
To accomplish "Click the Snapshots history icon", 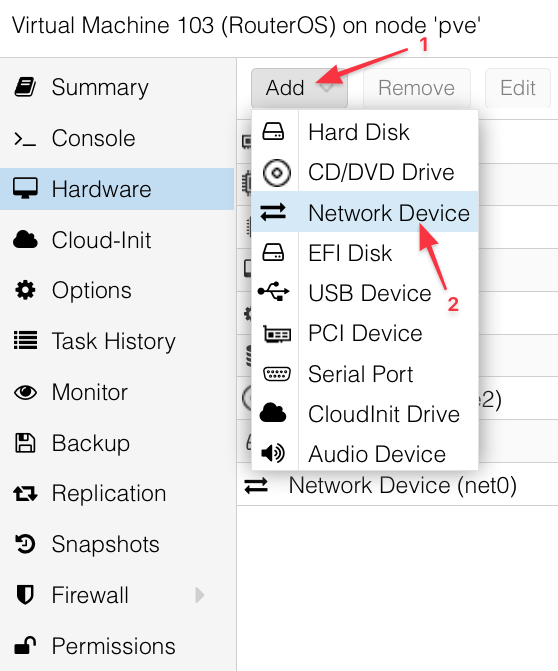I will tap(25, 544).
